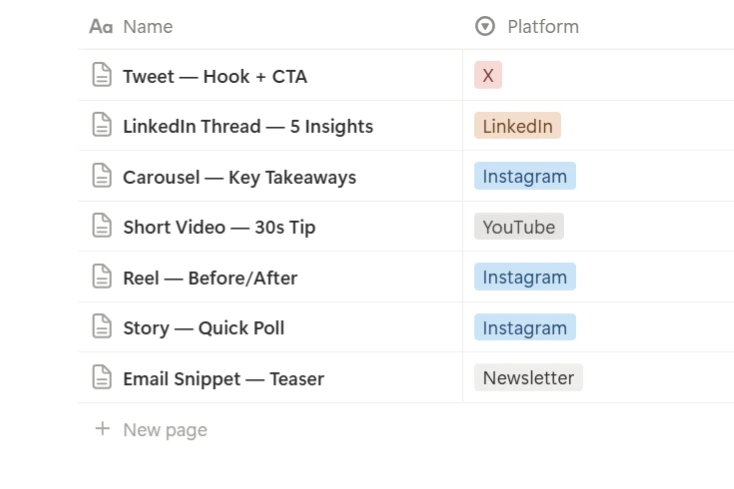Open the Name column header menu
Viewport: 734px width, 489px height.
[148, 26]
